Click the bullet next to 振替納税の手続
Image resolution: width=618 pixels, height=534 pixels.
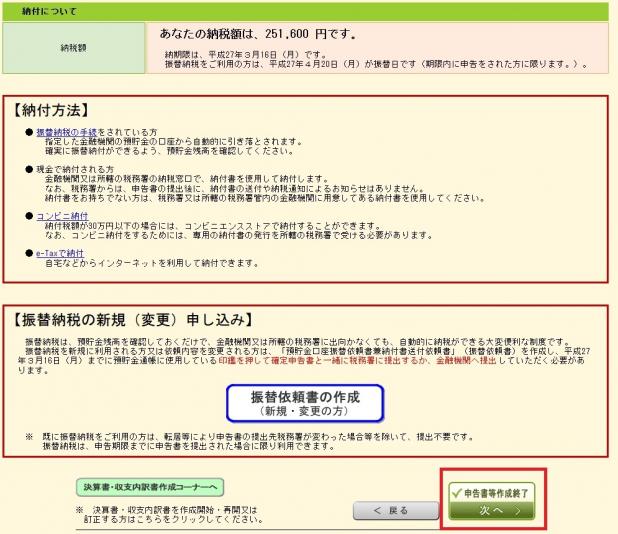pos(28,132)
